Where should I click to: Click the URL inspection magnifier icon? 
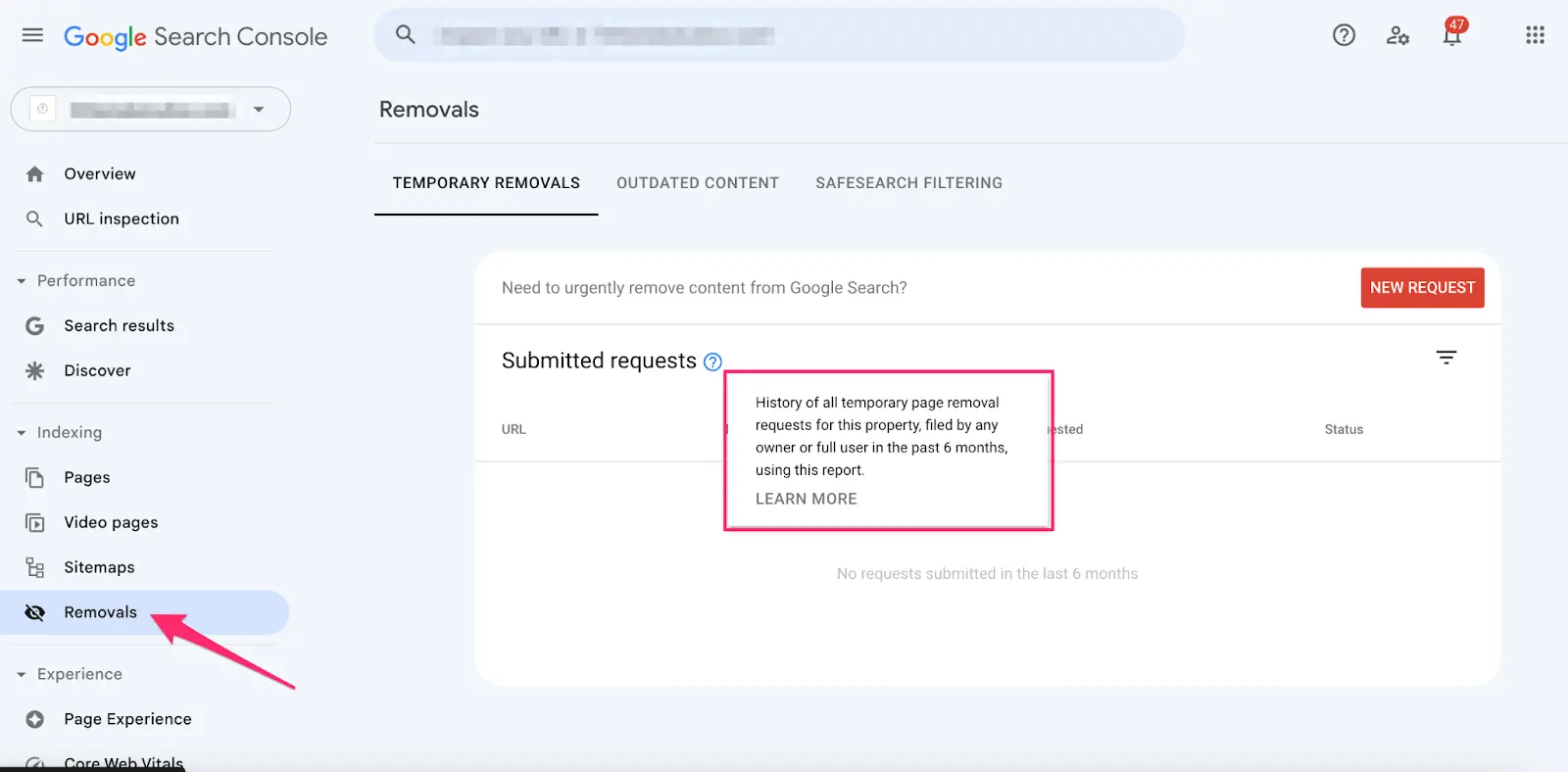34,218
